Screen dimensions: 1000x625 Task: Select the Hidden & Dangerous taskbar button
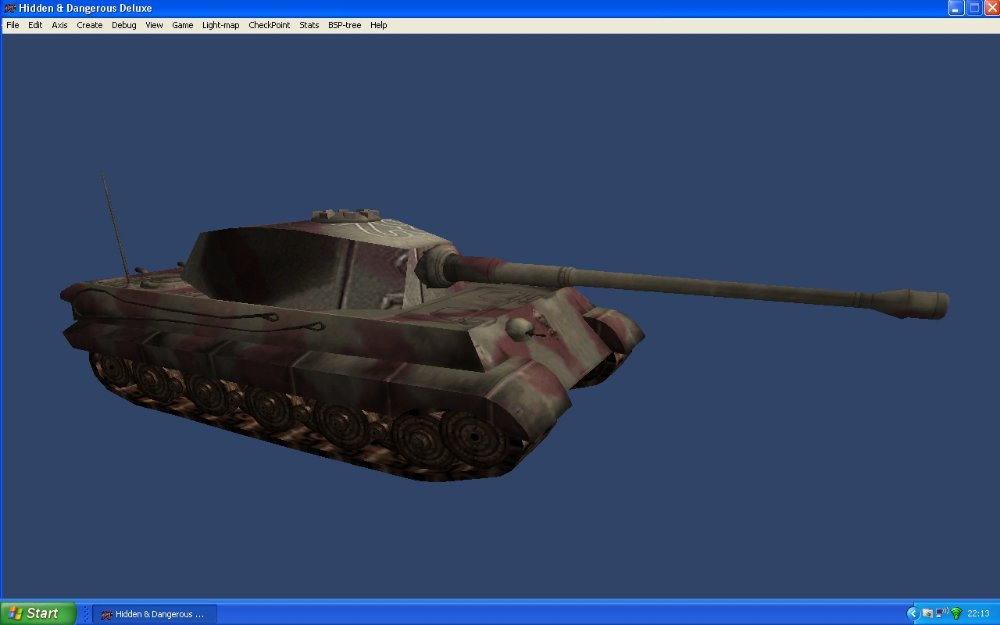click(x=154, y=614)
